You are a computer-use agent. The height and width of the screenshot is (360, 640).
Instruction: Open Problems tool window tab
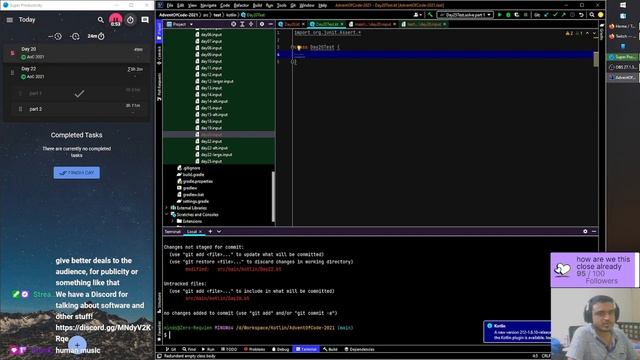[x=254, y=349]
